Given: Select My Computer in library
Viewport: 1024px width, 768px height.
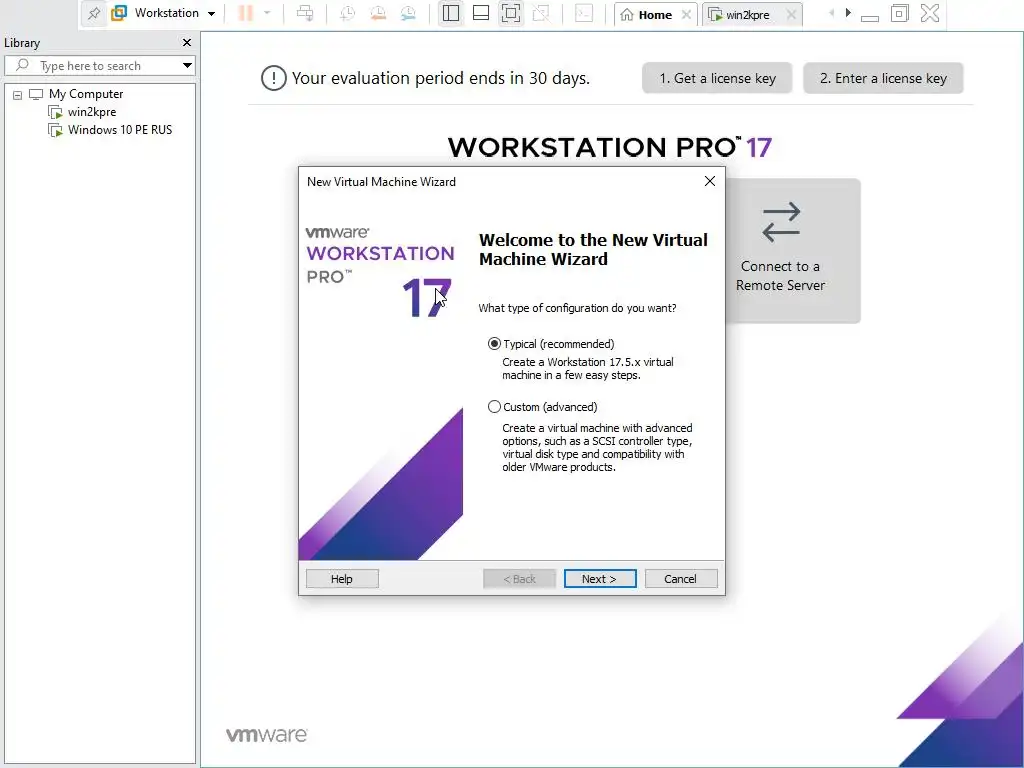Looking at the screenshot, I should click(86, 94).
